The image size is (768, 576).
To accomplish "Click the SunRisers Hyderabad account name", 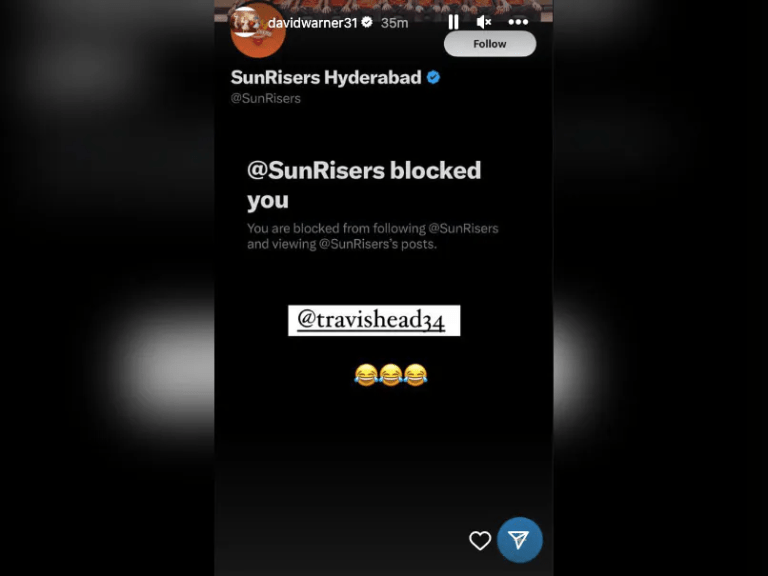I will pyautogui.click(x=326, y=77).
